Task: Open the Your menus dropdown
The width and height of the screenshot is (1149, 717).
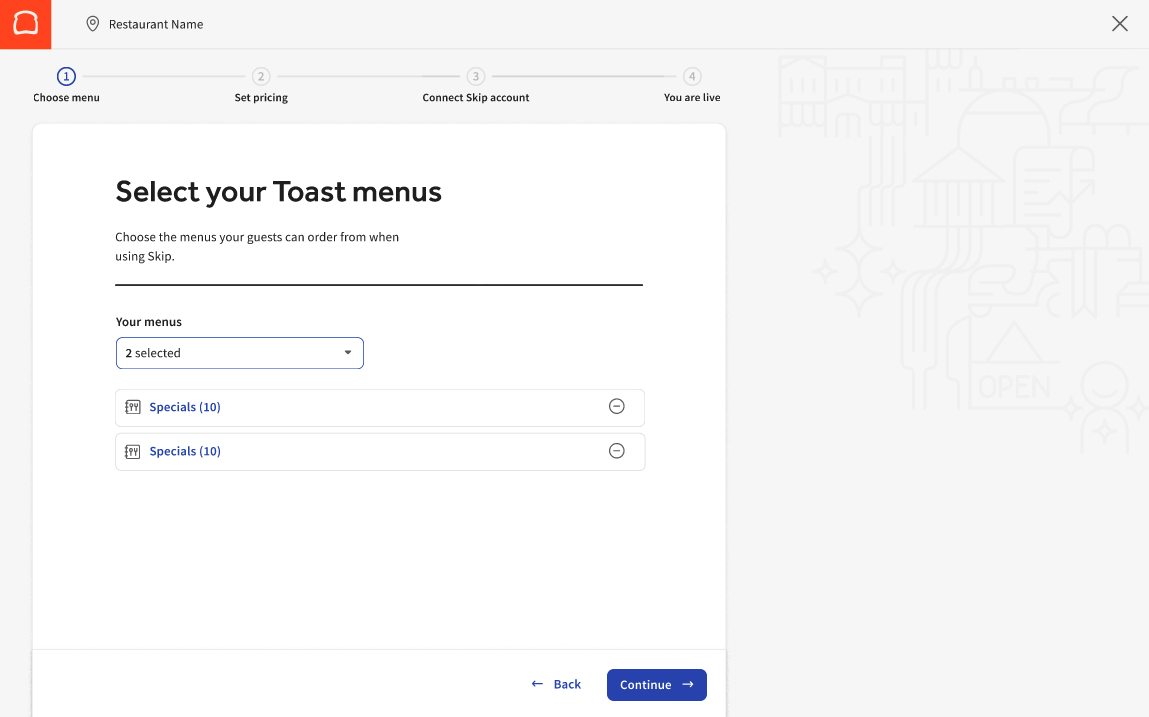Action: (x=239, y=353)
